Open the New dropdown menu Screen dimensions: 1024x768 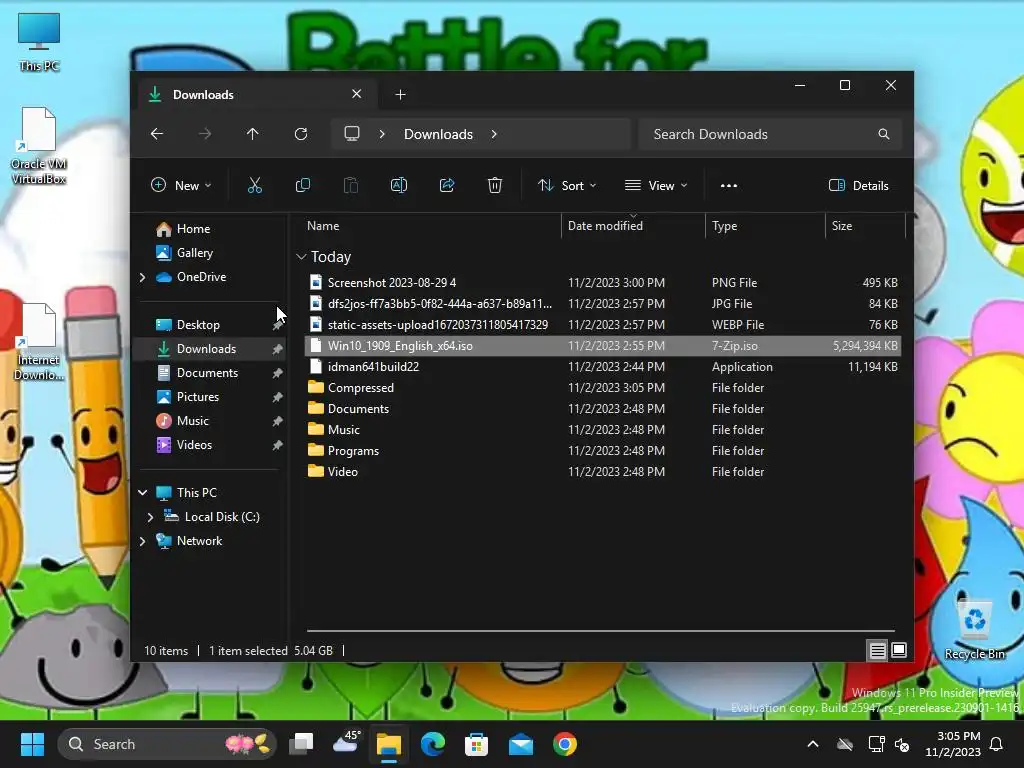(181, 185)
